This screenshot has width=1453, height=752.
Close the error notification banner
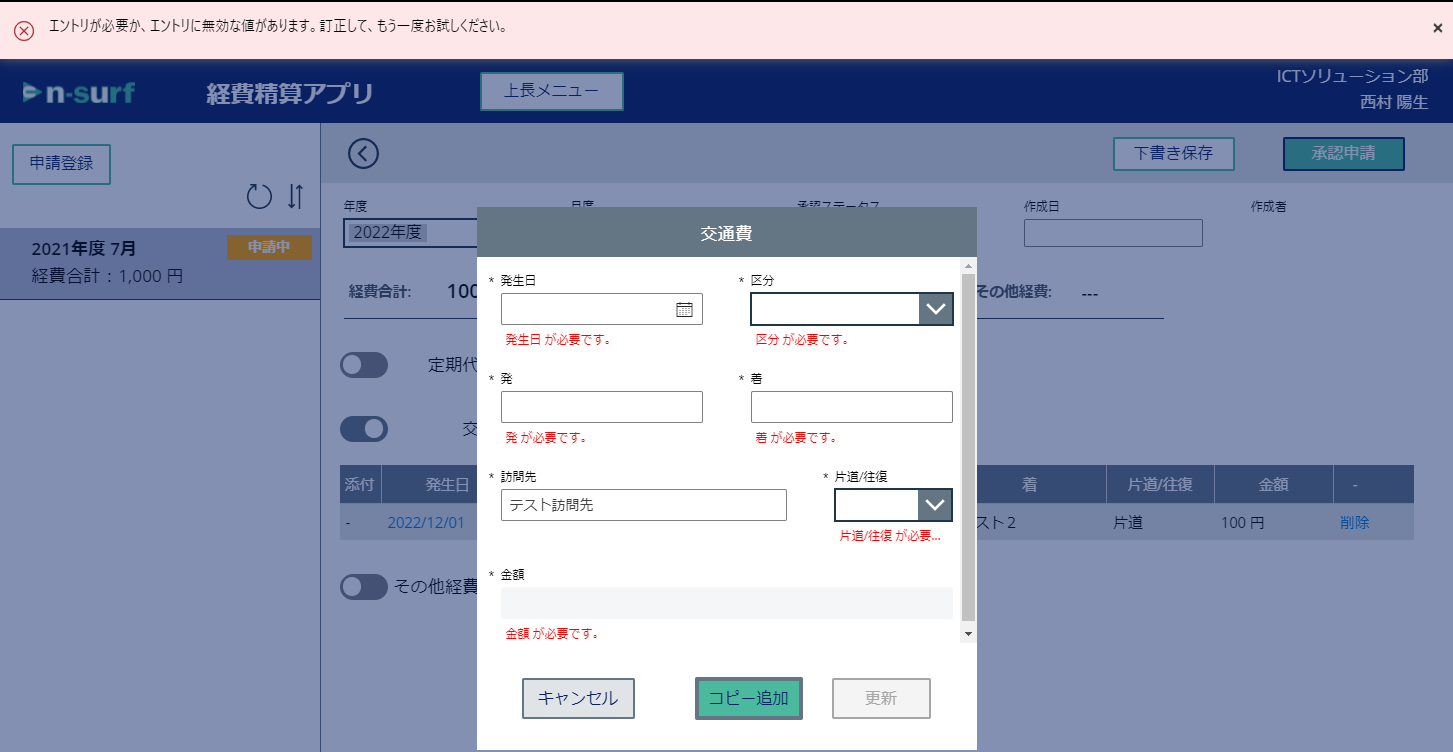(x=1437, y=28)
